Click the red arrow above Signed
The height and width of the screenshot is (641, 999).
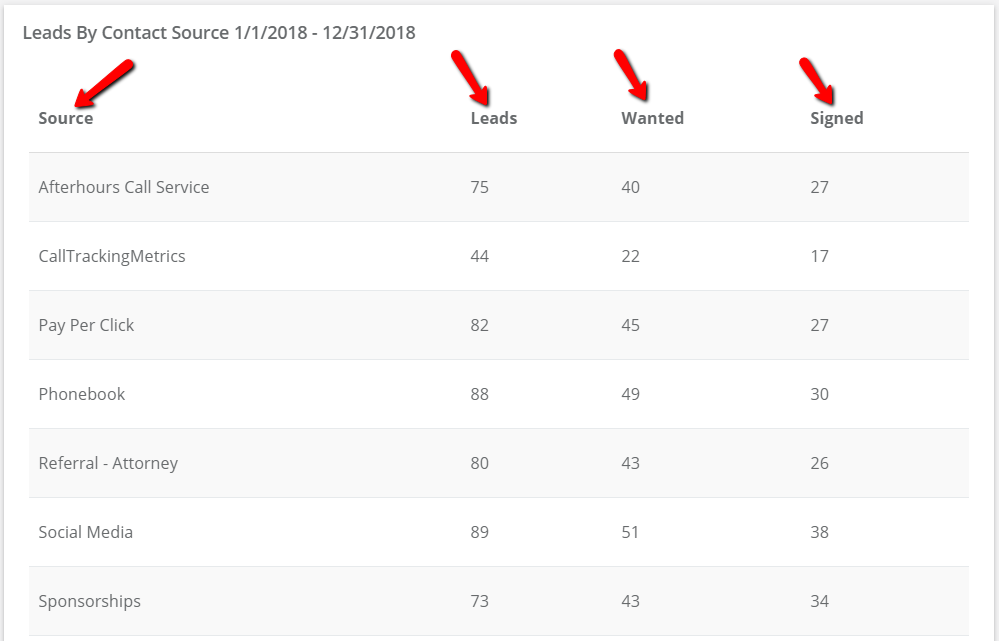pyautogui.click(x=817, y=81)
